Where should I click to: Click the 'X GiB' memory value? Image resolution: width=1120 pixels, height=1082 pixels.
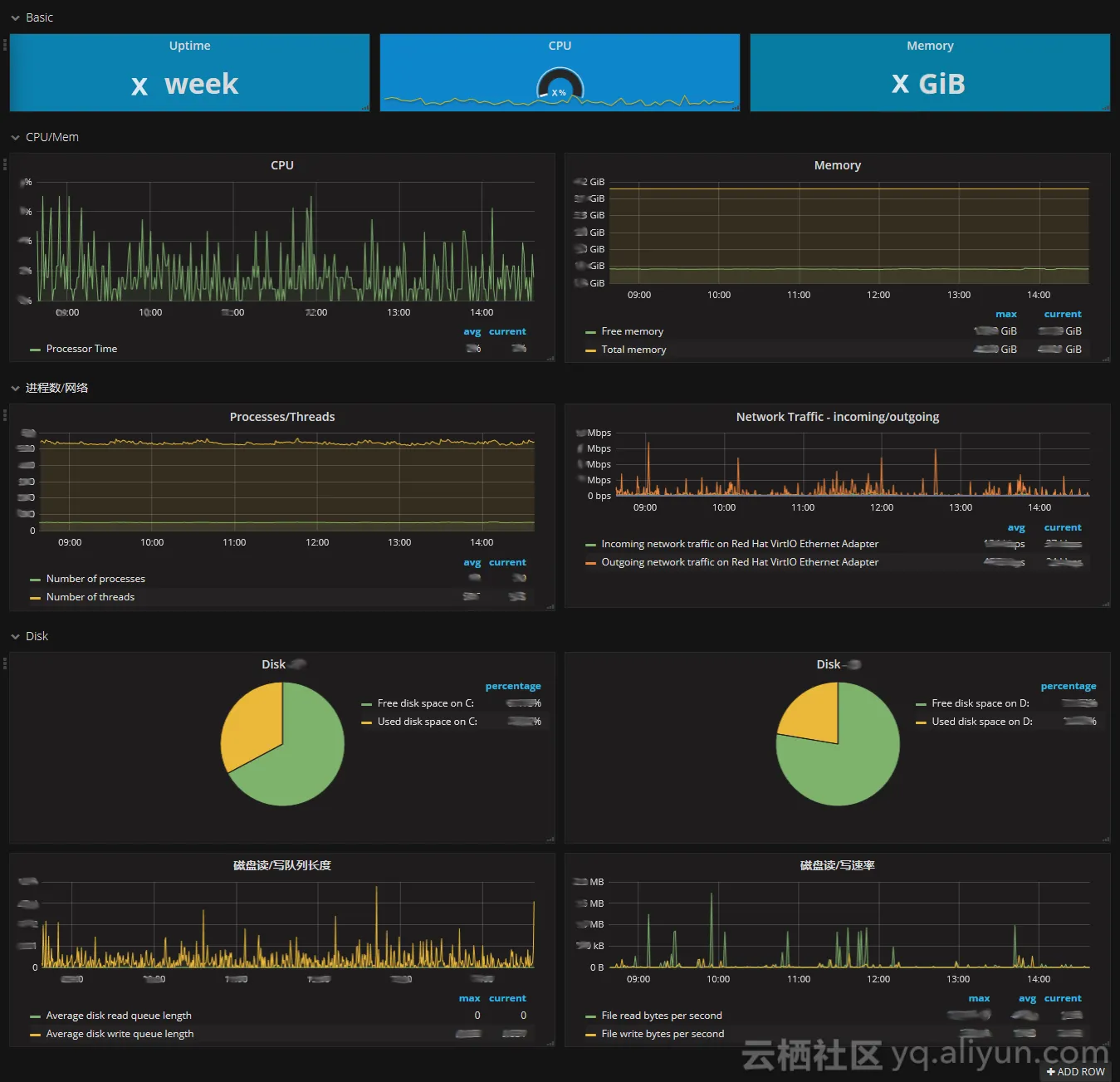point(928,84)
